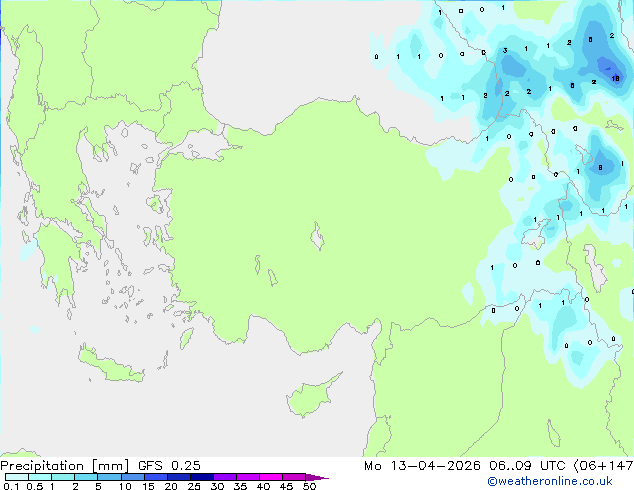The image size is (634, 490).
Task: Click the '15' legend scale label
Action: tap(148, 486)
